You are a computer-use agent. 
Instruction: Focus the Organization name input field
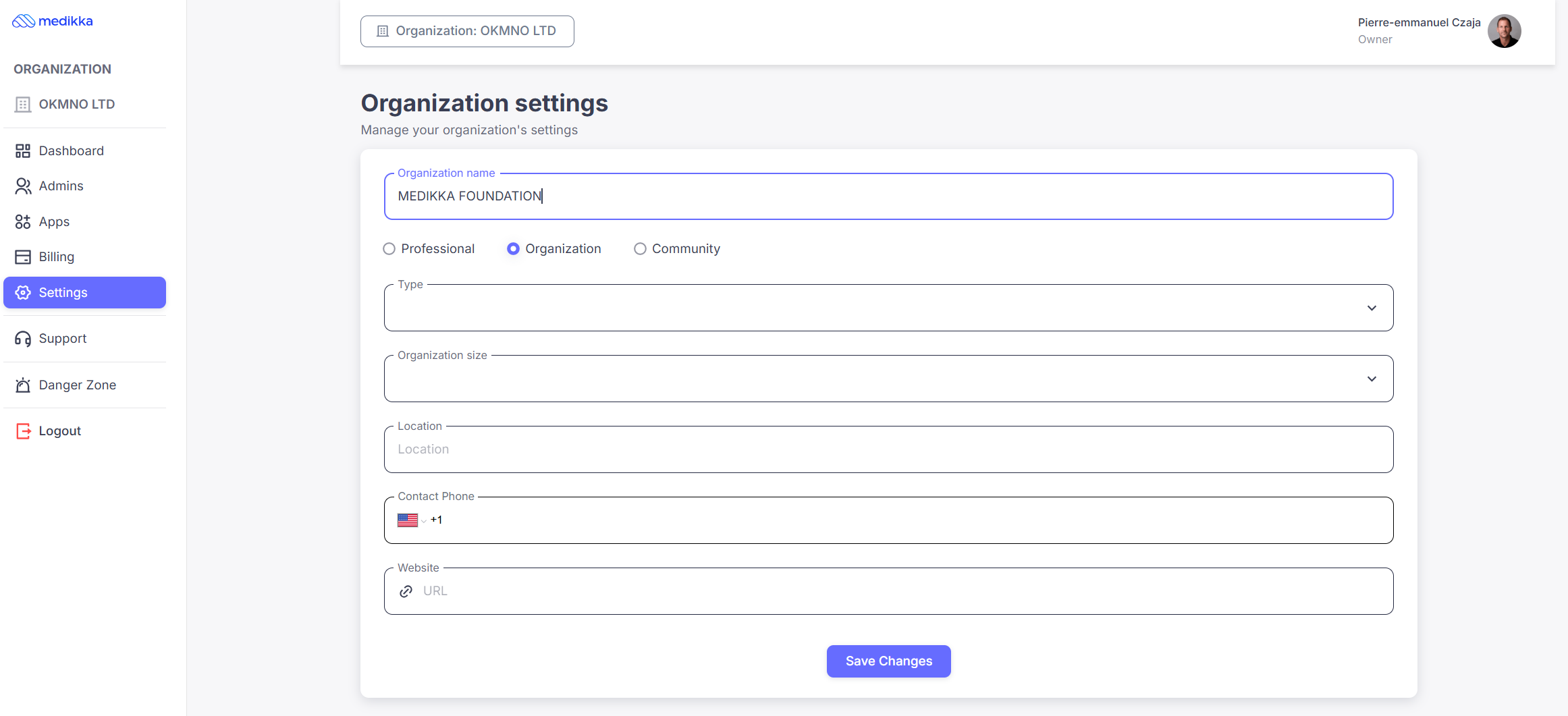[x=888, y=196]
